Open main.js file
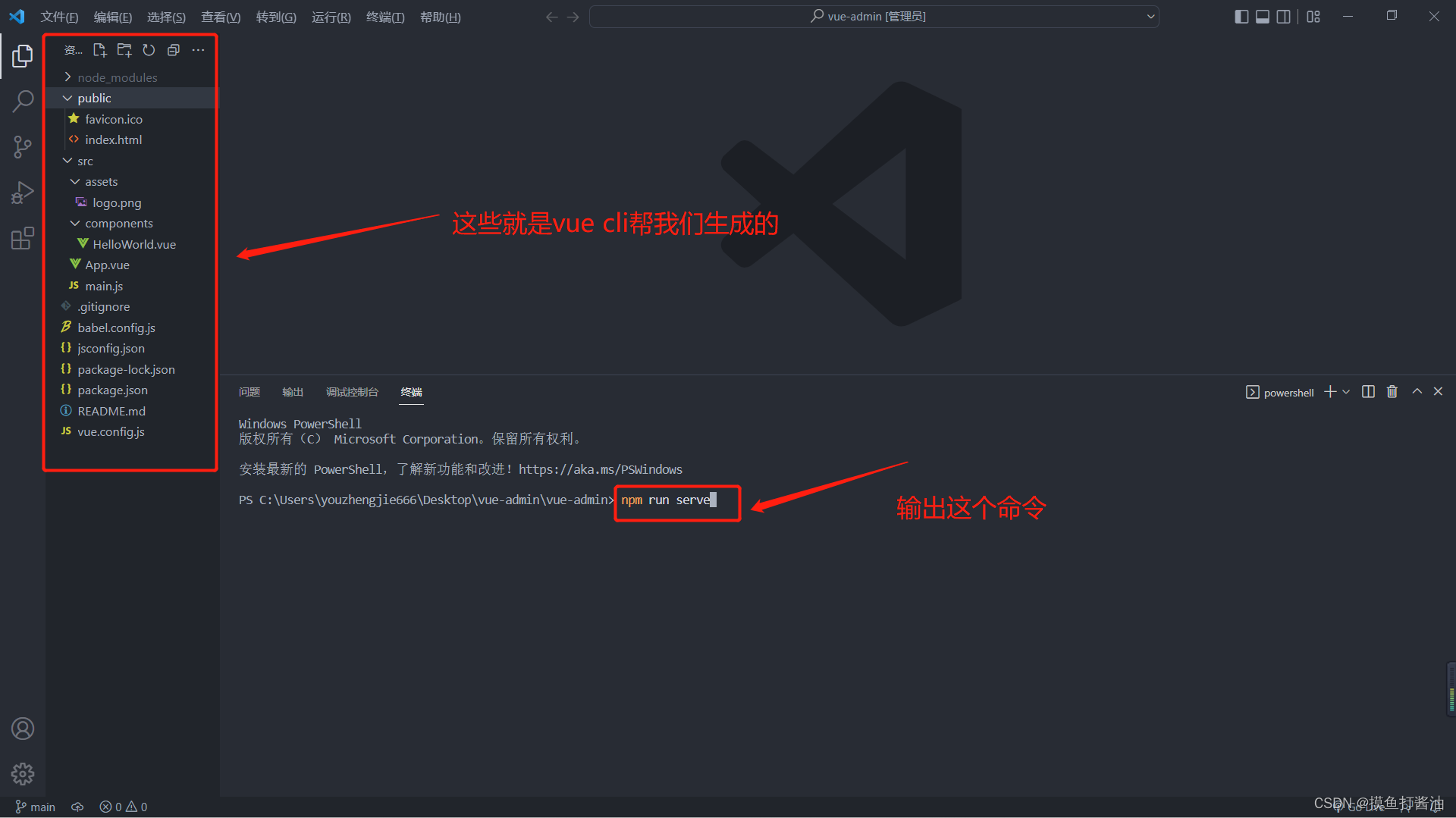 131,286
